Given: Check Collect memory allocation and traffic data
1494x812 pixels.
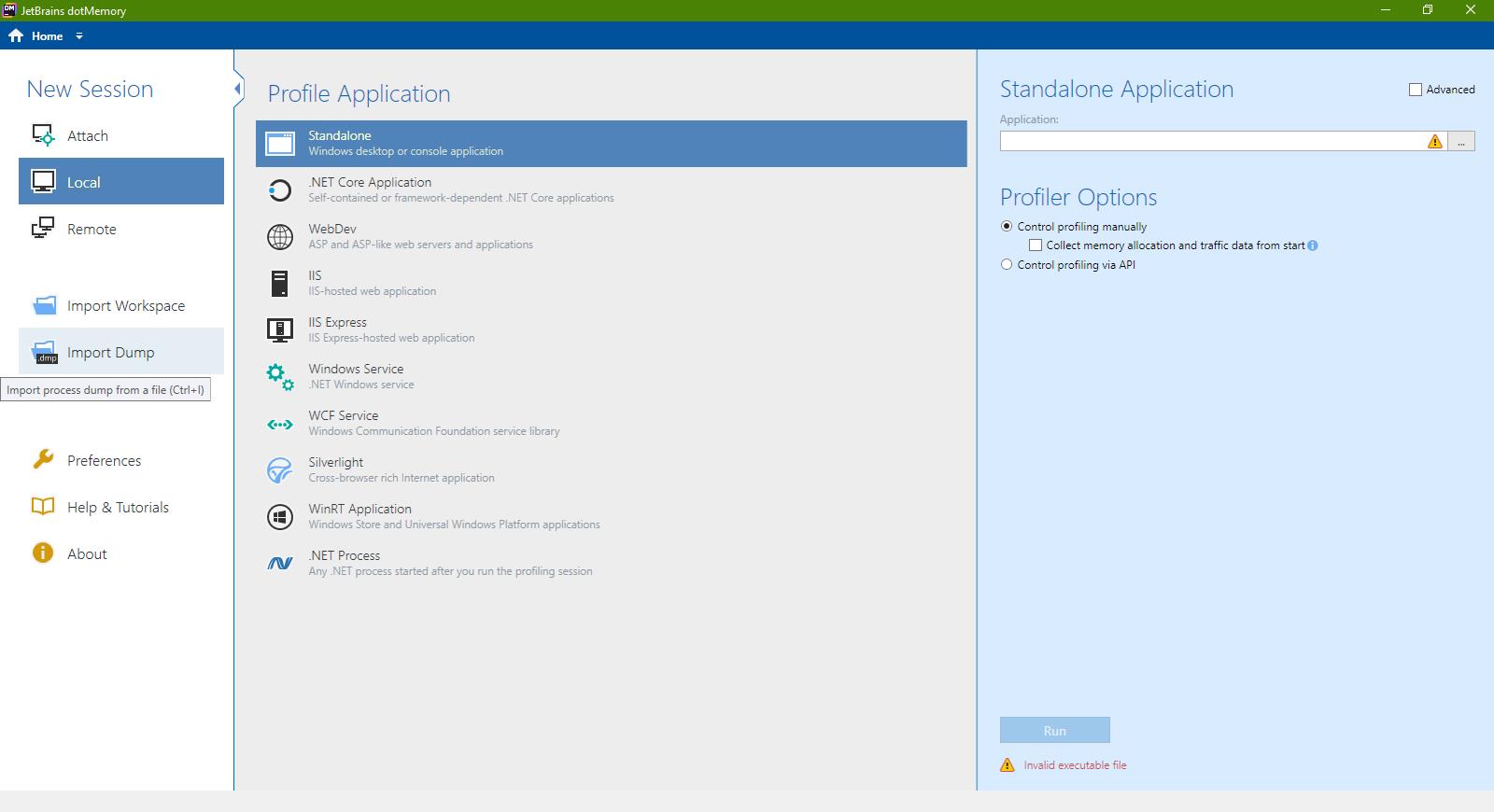Looking at the screenshot, I should coord(1036,245).
